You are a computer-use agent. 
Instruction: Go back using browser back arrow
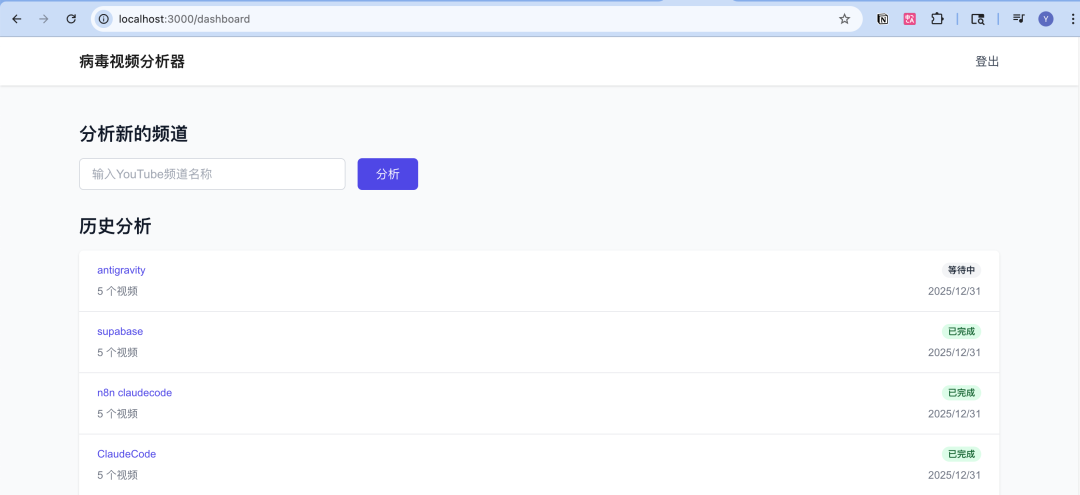tap(17, 19)
